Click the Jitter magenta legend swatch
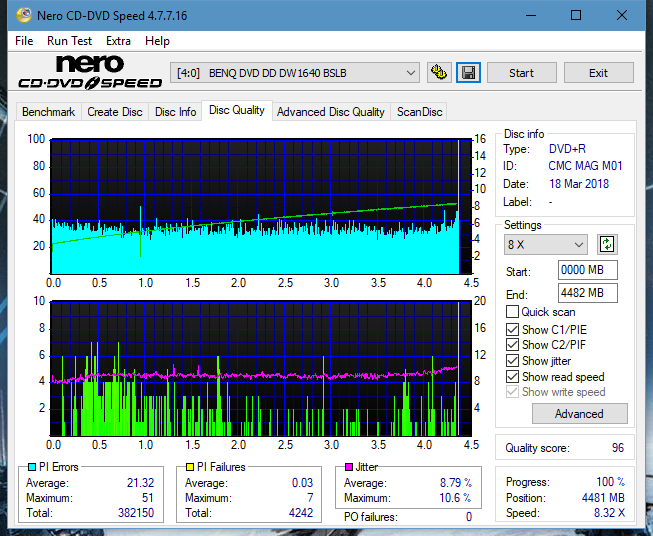Viewport: 653px width, 536px height. [349, 467]
